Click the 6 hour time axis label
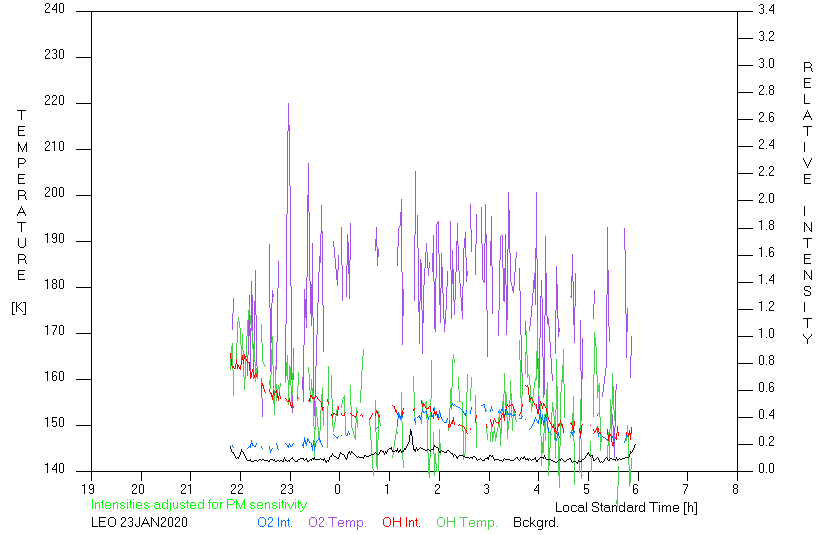828x535 pixels. pos(636,490)
